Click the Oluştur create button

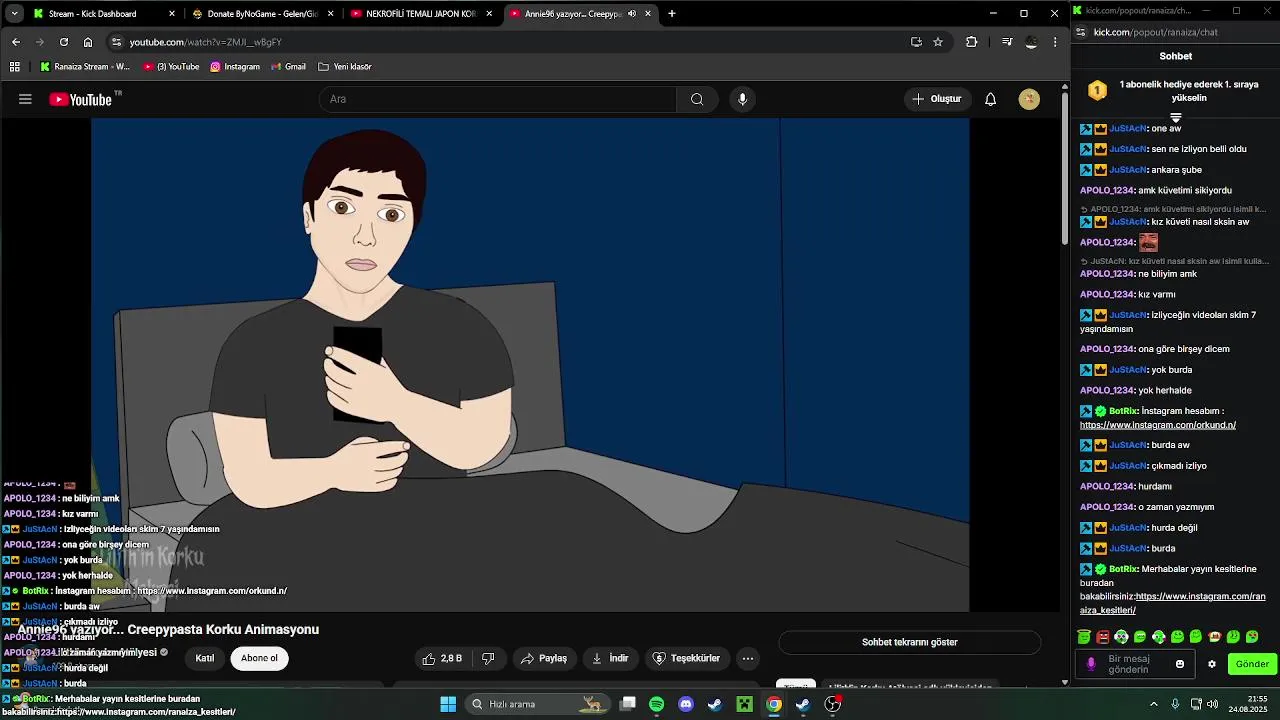[x=937, y=99]
